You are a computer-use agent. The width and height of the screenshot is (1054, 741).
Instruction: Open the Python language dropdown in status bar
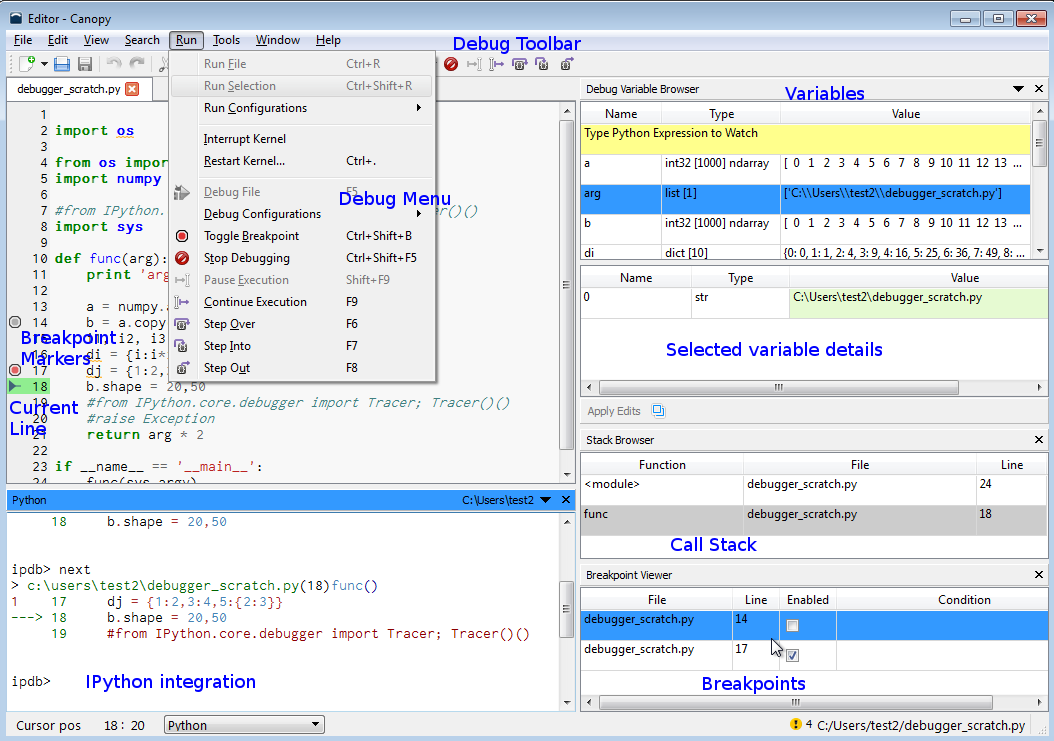coord(244,725)
